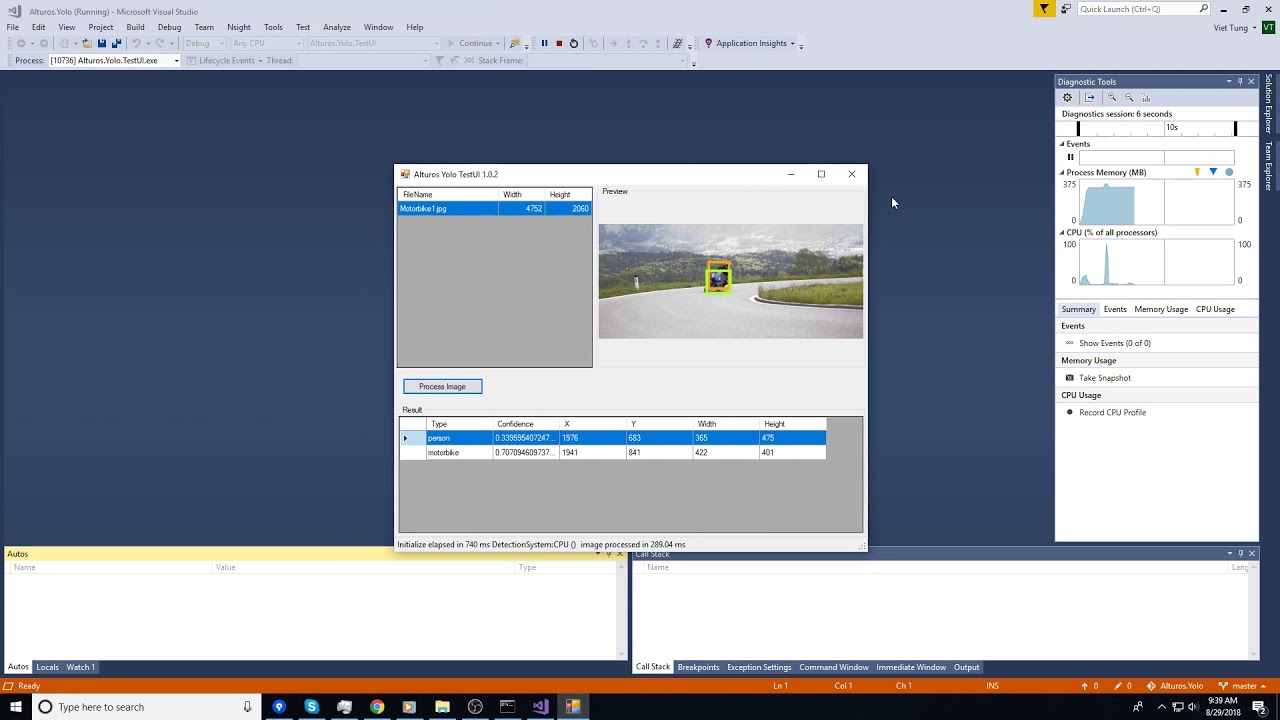The height and width of the screenshot is (720, 1280).
Task: Expand the Lifecycle Events dropdown
Action: pyautogui.click(x=260, y=61)
